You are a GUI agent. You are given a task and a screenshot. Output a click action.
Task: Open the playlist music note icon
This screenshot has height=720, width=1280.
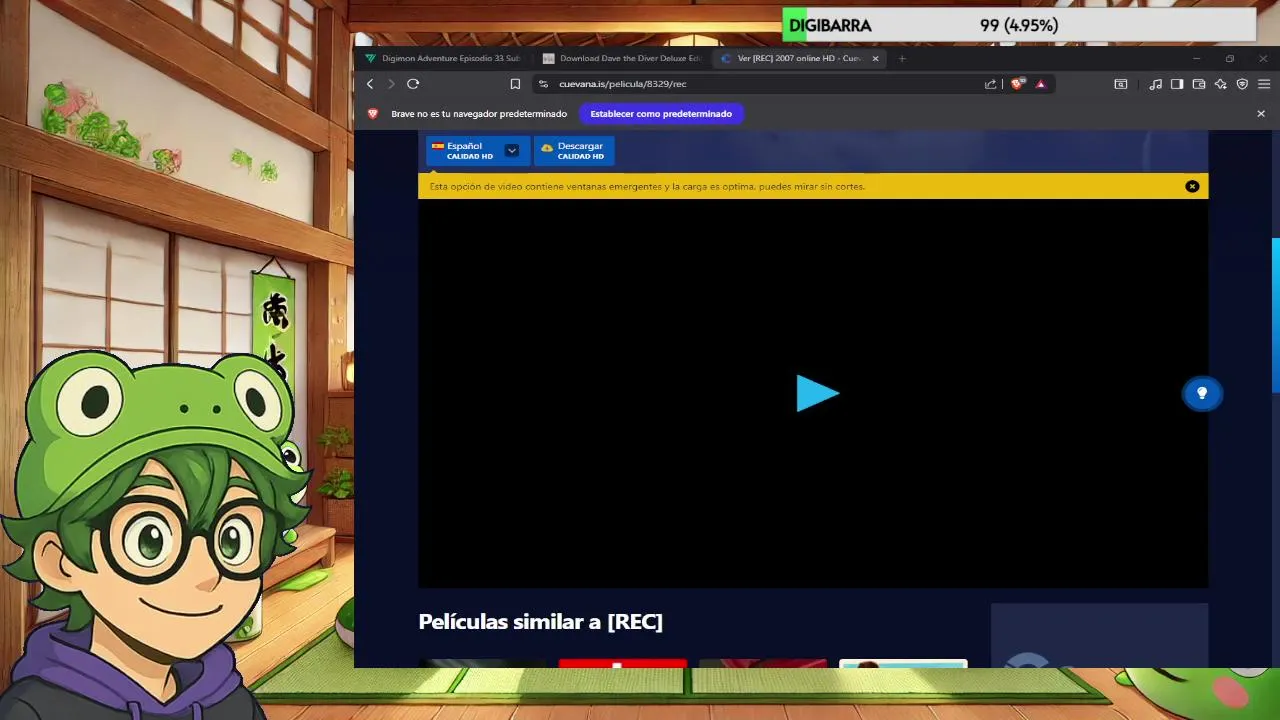(1155, 84)
